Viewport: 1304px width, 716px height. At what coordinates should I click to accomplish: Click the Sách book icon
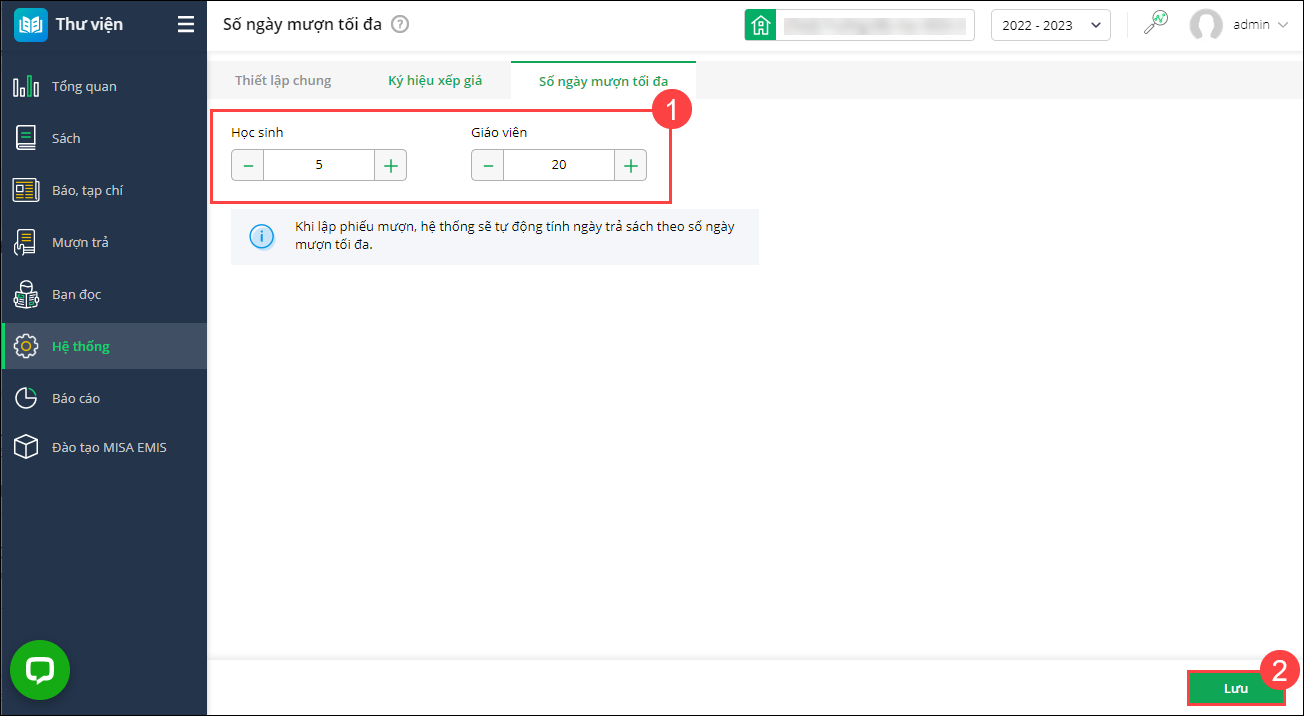click(26, 138)
